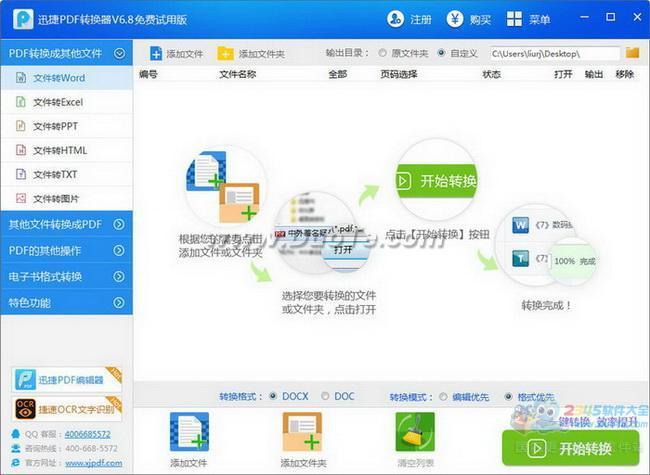This screenshot has height=475, width=650.
Task: Expand the 电子书格式转换 section
Action: click(x=66, y=276)
